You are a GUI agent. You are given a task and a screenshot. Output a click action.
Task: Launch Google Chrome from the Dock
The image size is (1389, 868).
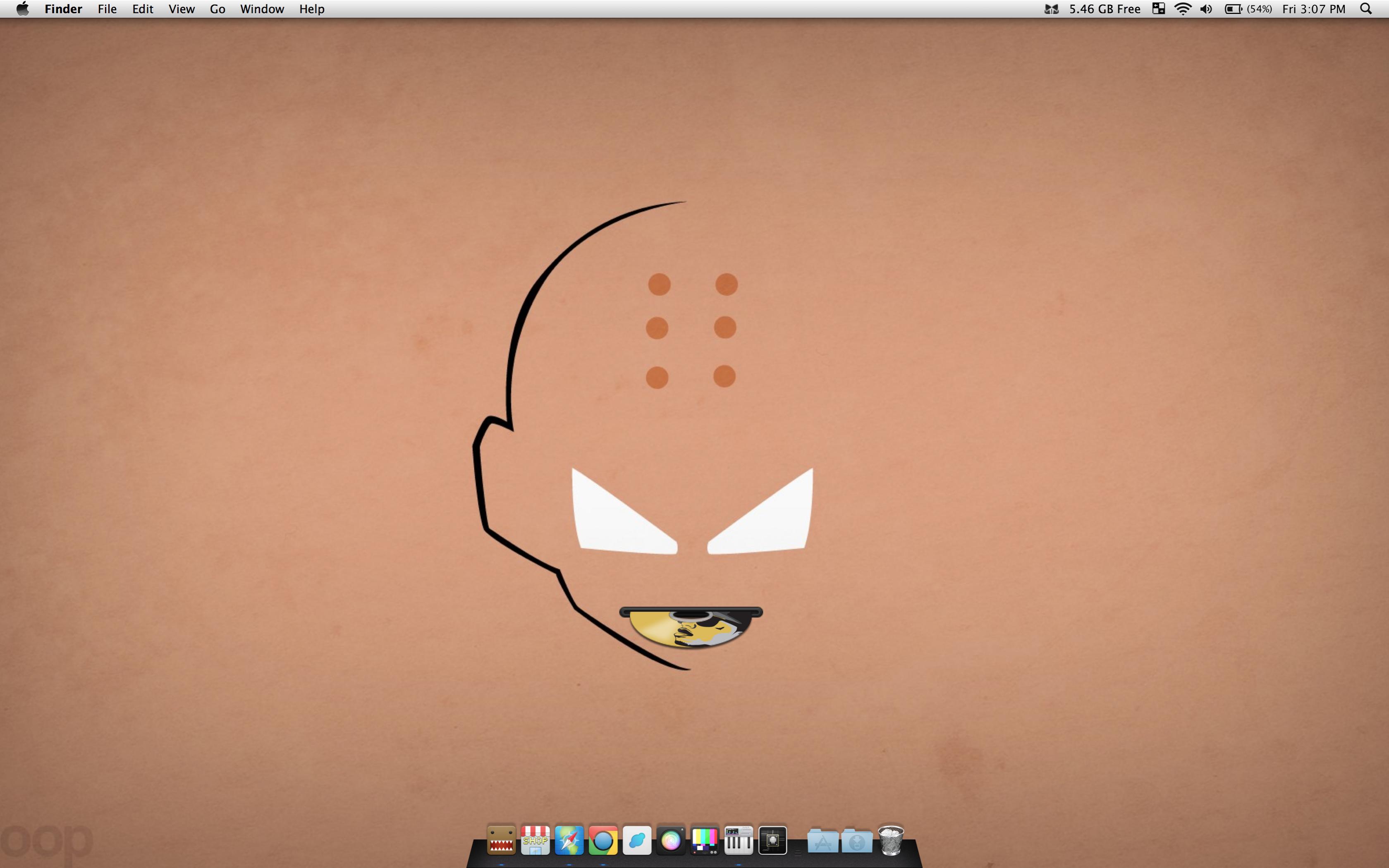[x=602, y=840]
